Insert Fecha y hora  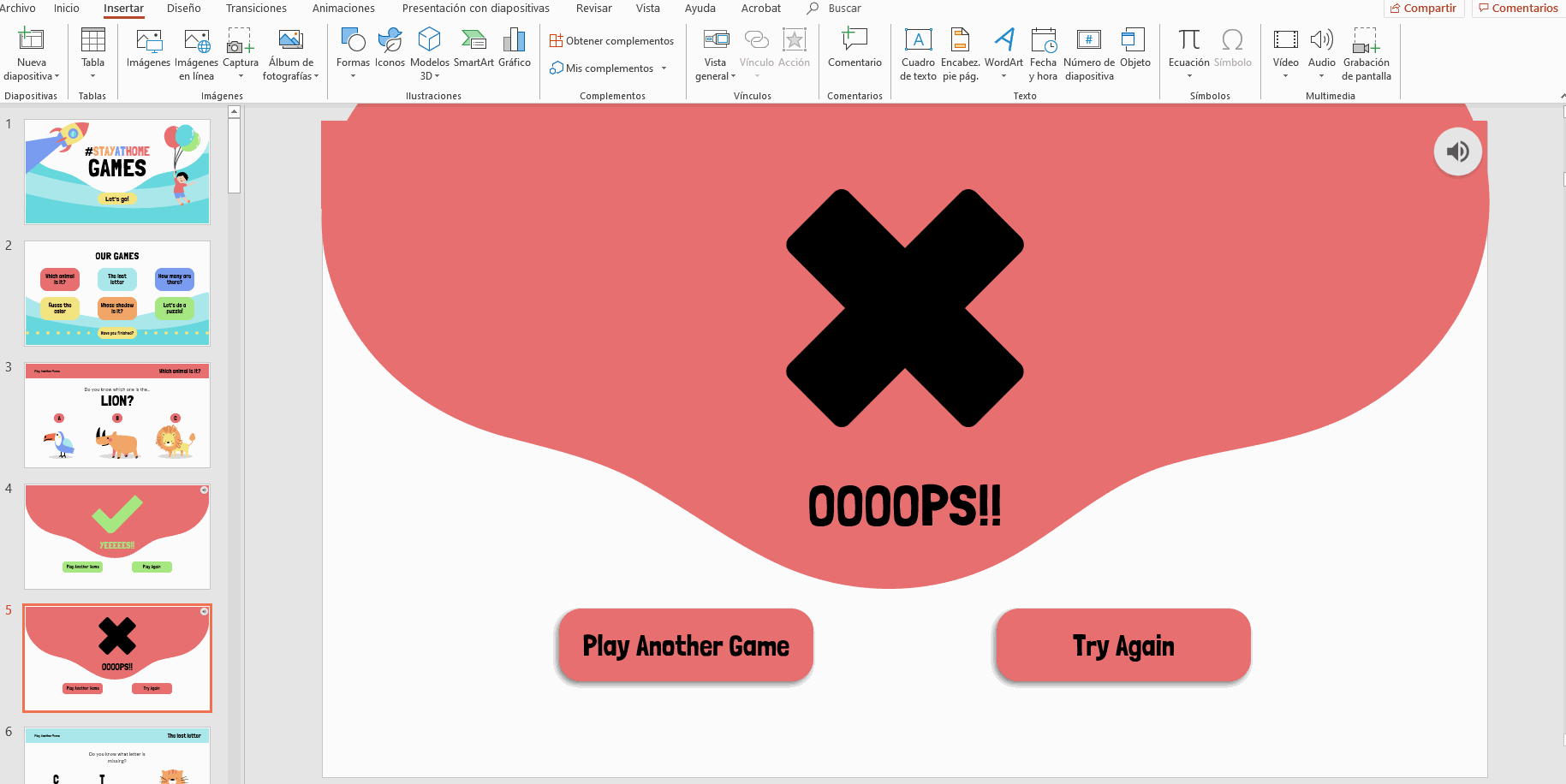(1043, 39)
